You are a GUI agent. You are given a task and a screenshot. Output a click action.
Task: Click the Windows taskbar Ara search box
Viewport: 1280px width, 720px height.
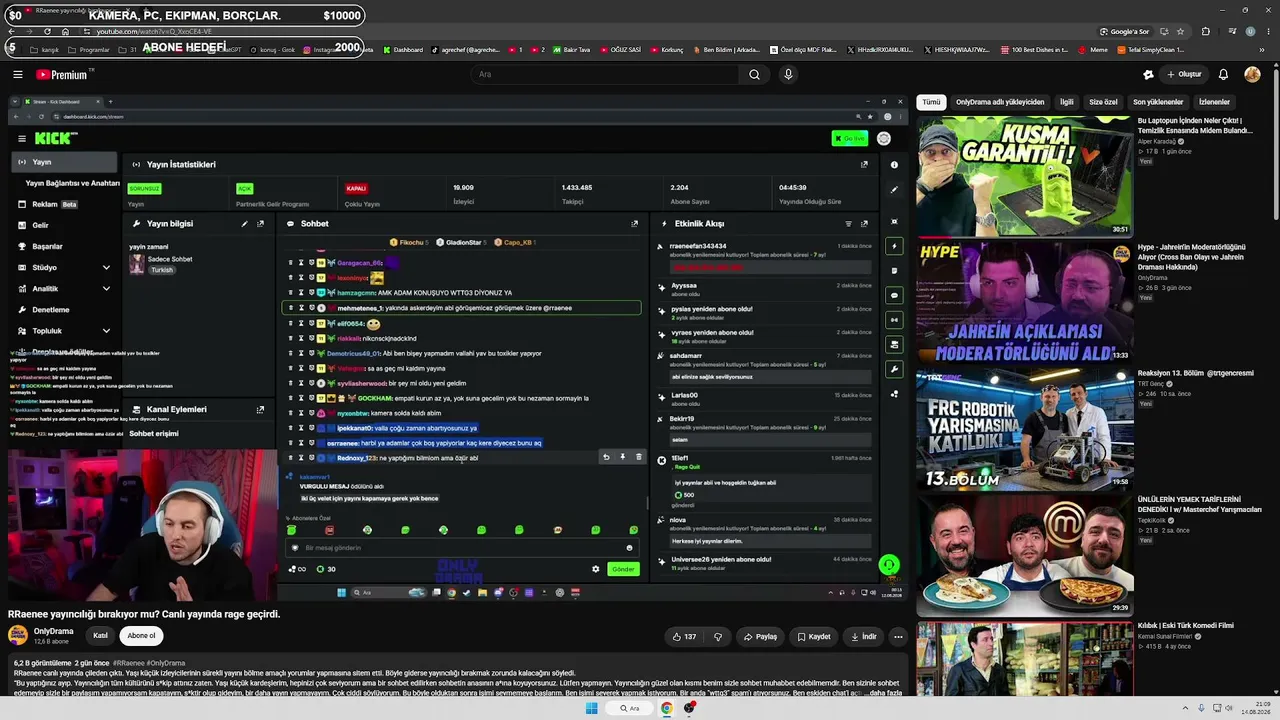[x=629, y=708]
